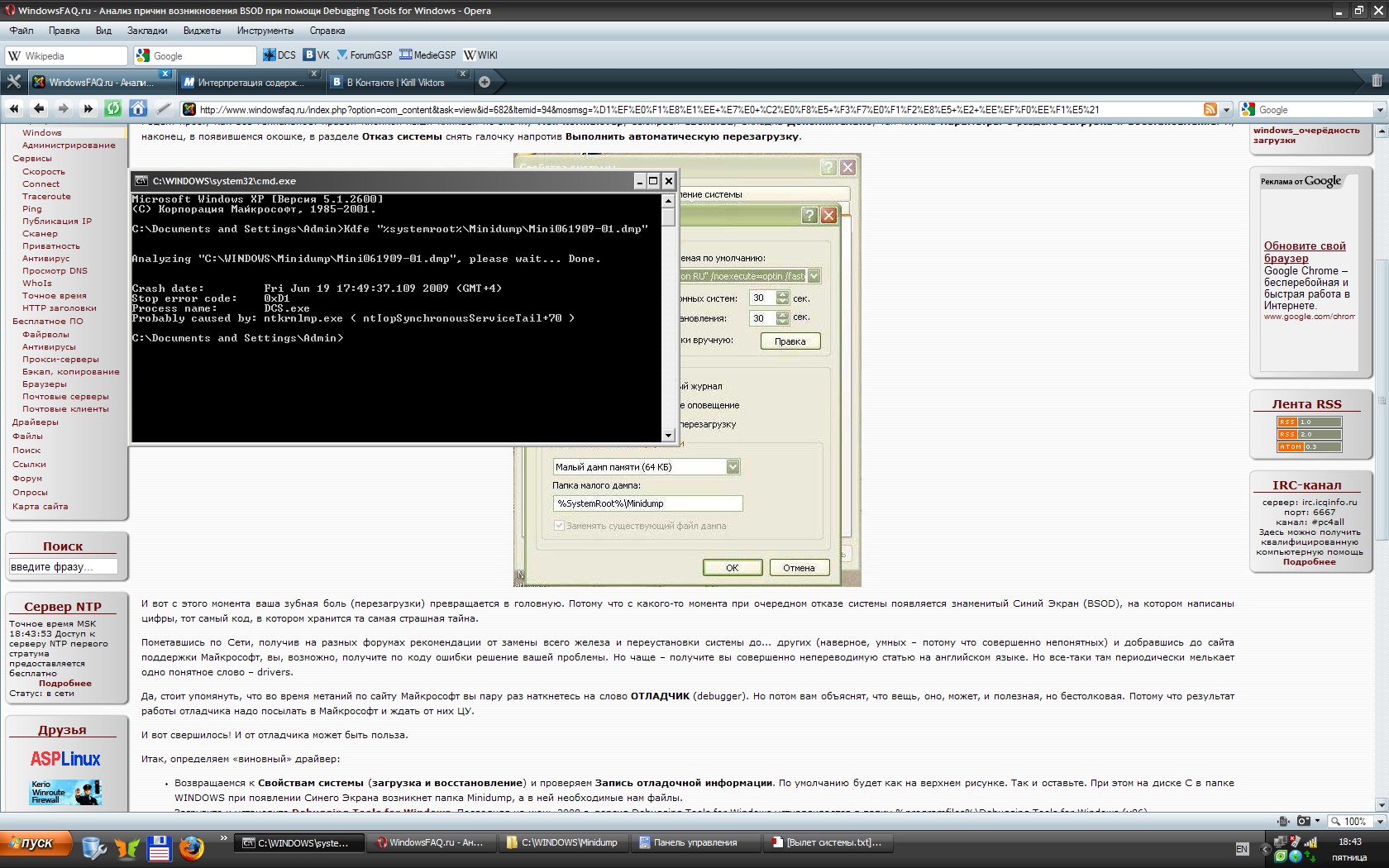The image size is (1389, 868).
Task: Open the MedieGSP bookmark
Action: tap(427, 55)
